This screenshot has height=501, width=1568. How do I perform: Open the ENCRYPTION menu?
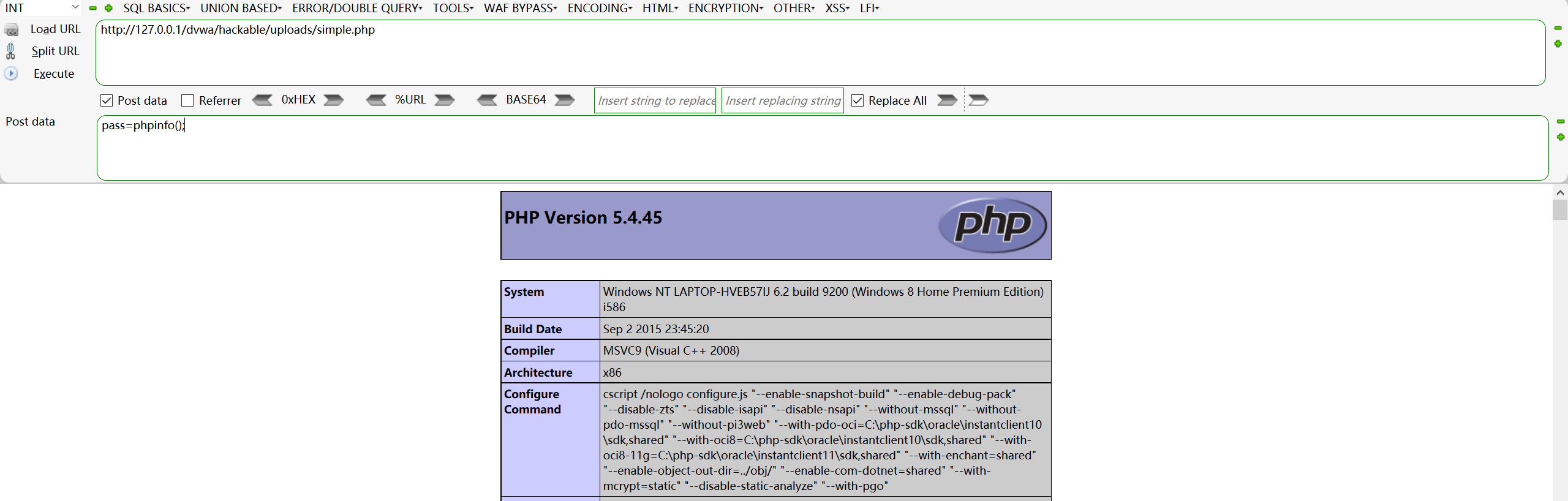726,8
